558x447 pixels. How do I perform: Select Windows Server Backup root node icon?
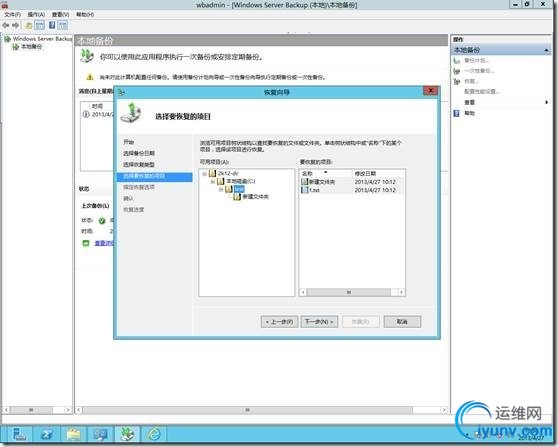pos(7,39)
